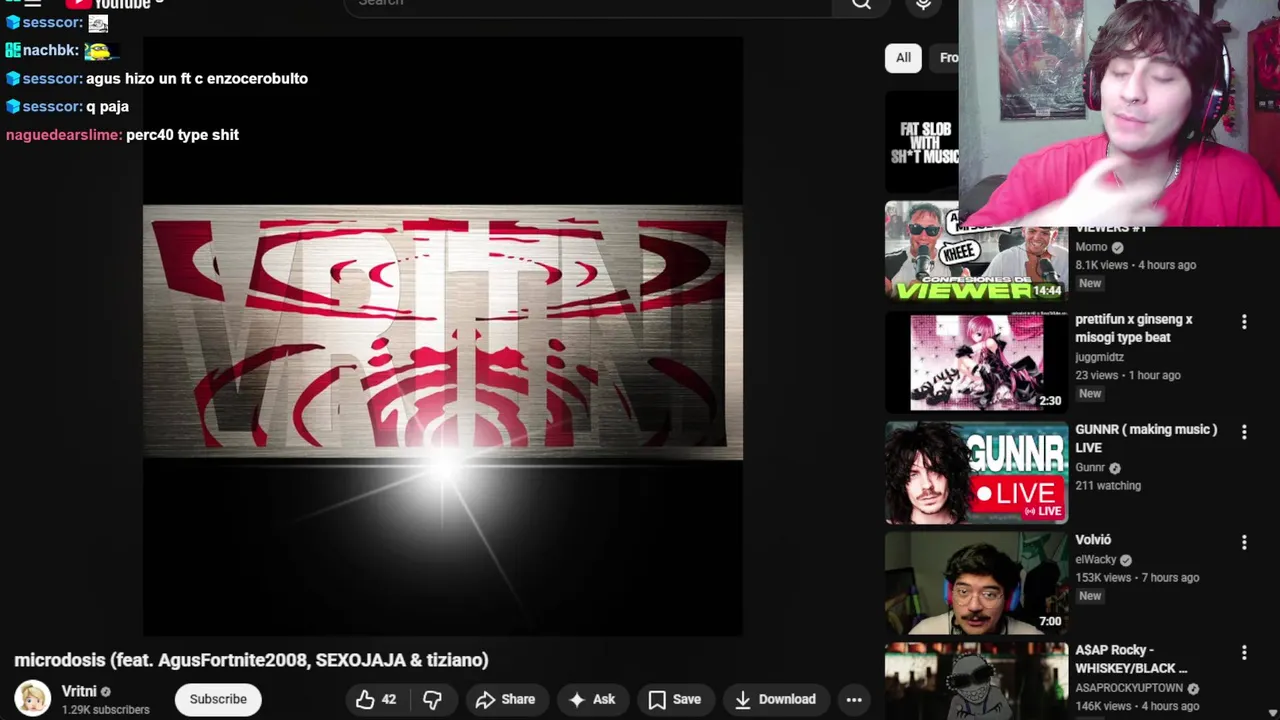
Task: Open options for GUNNR live video
Action: pyautogui.click(x=1244, y=432)
